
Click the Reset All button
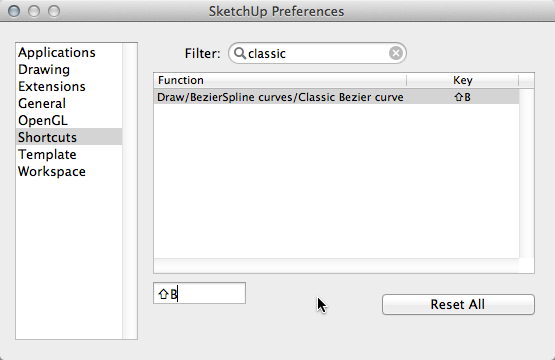[458, 304]
